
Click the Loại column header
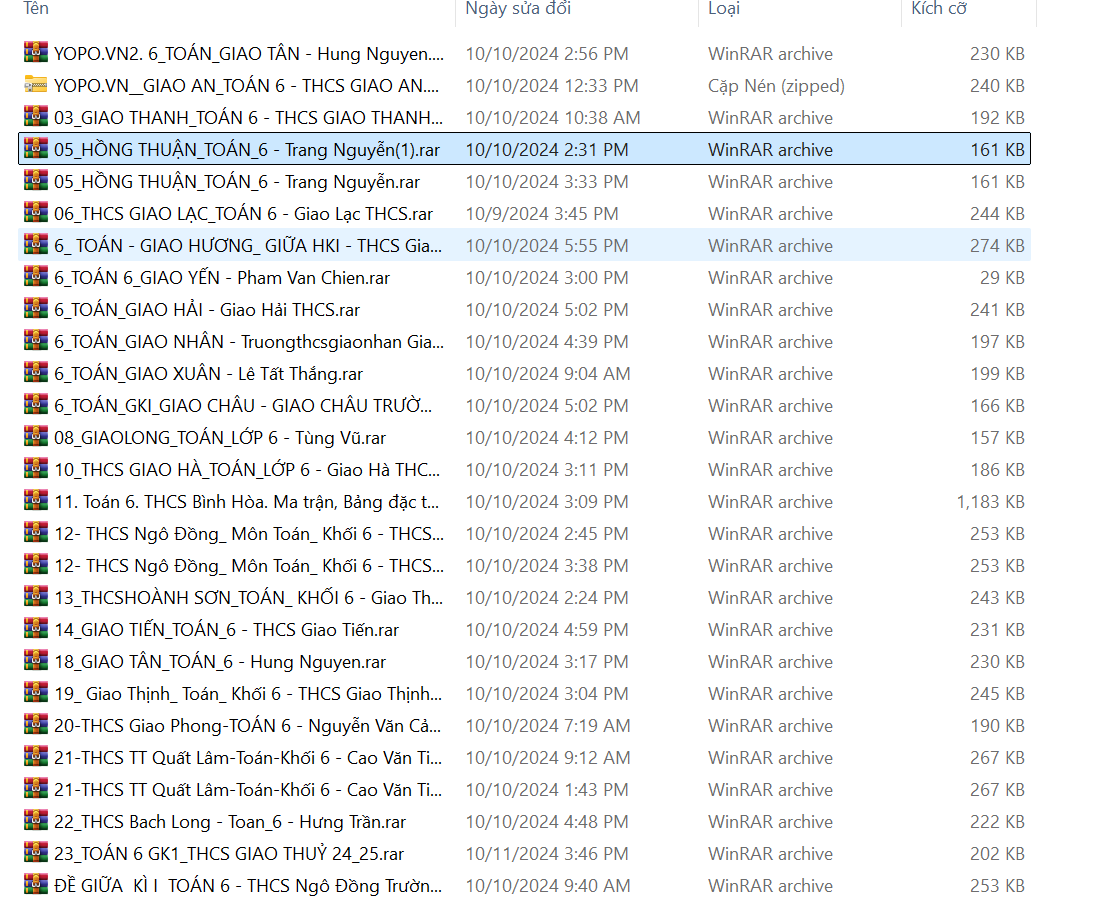(724, 9)
